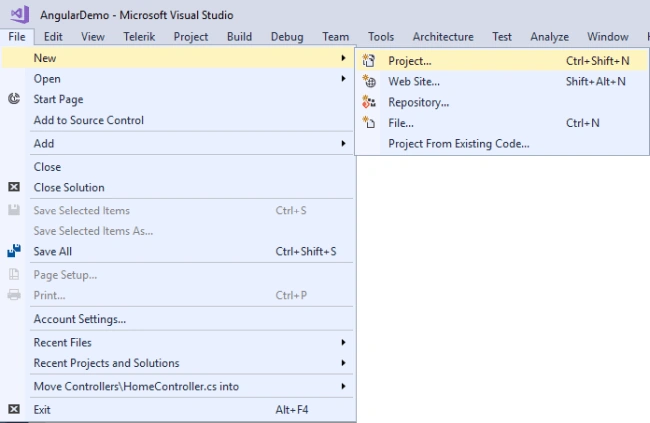Choose Save All

coord(178,251)
